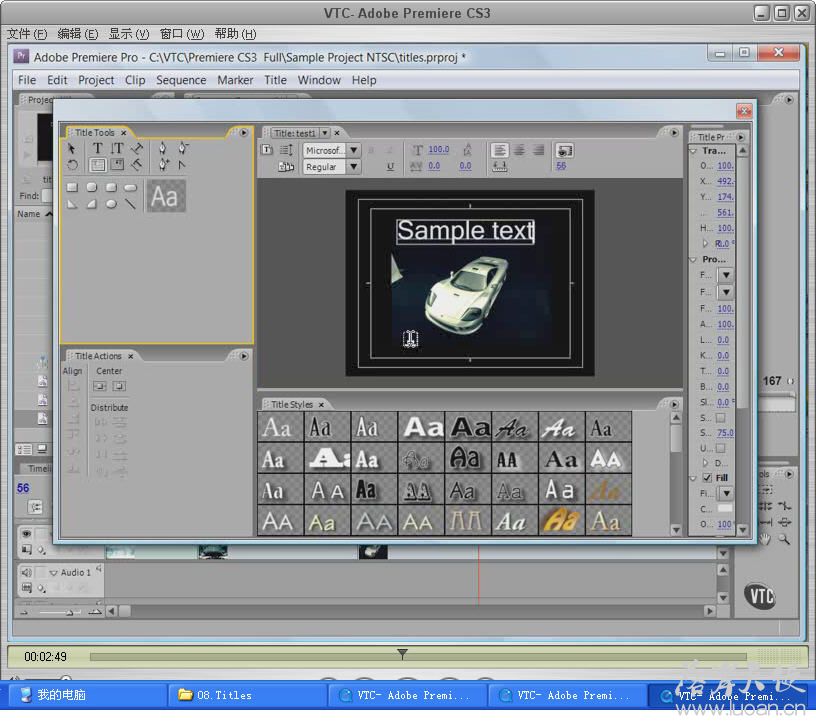Open Fill Type dropdown in Title Properties
The image size is (816, 725).
point(726,493)
